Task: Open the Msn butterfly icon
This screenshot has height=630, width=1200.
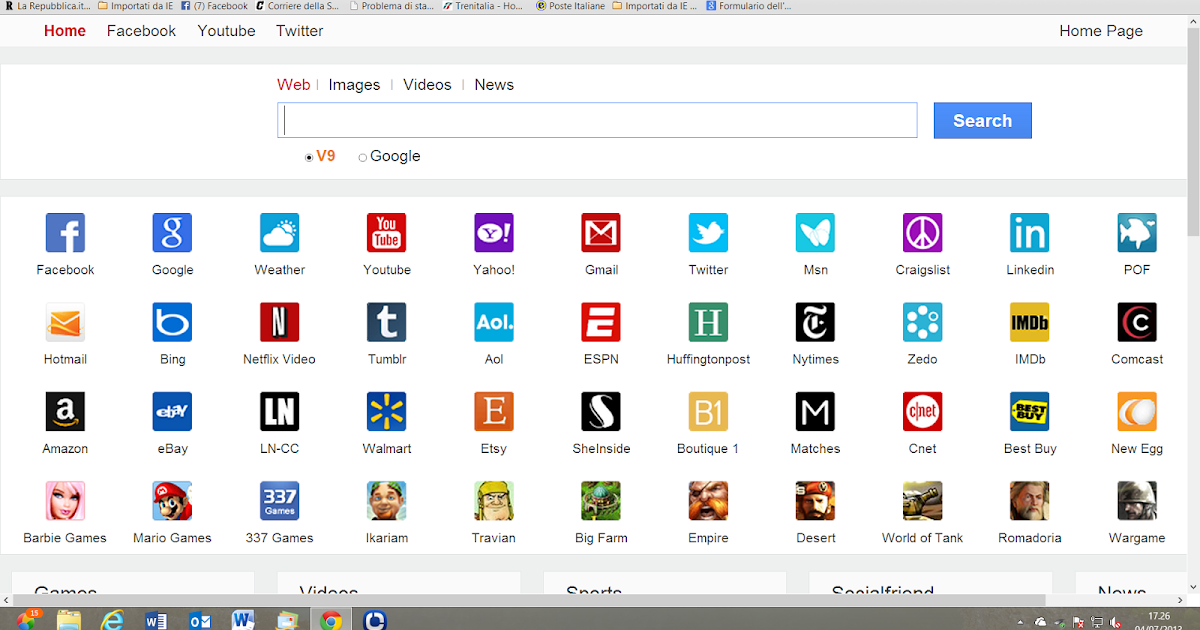Action: [815, 233]
